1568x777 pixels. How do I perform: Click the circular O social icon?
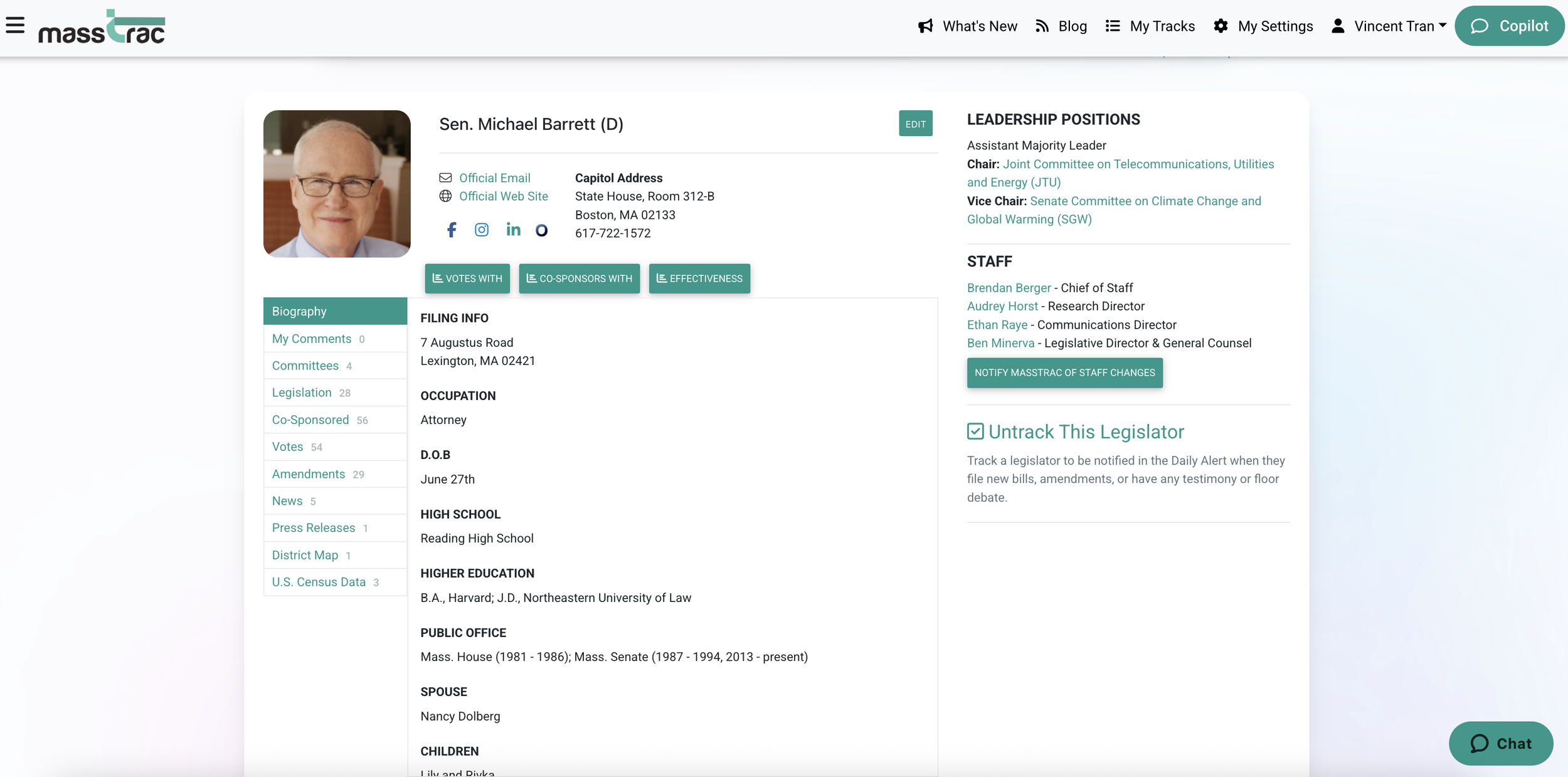pyautogui.click(x=541, y=230)
